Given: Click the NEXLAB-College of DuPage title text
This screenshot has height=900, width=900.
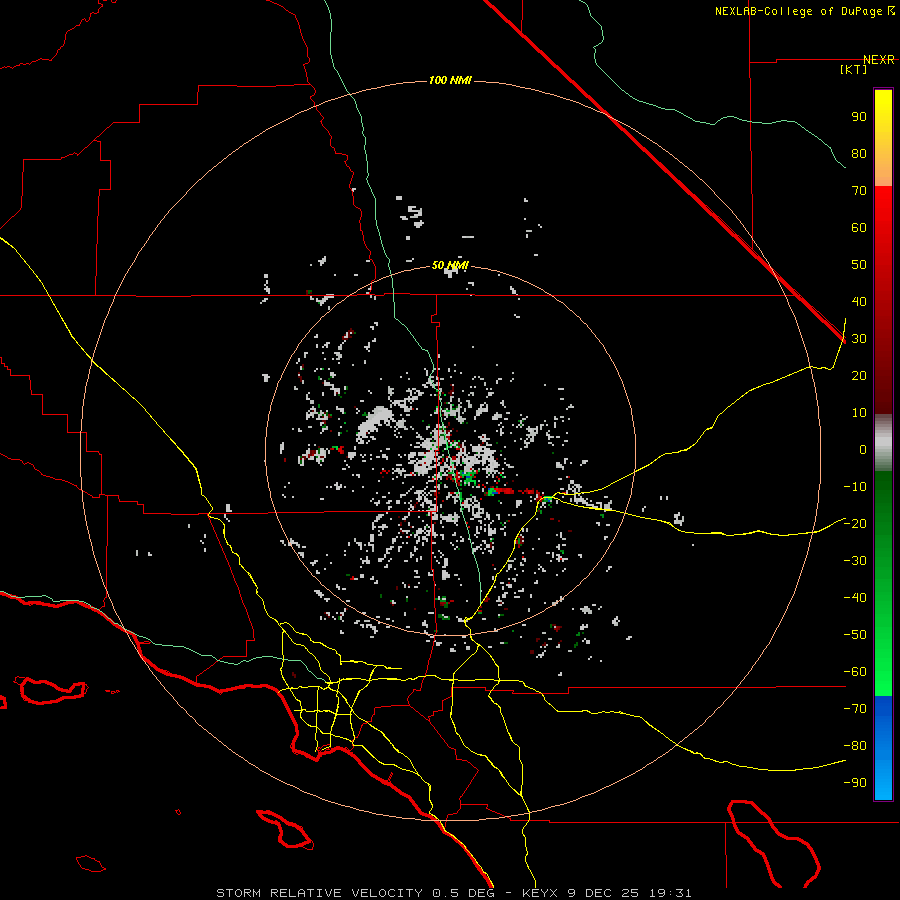Looking at the screenshot, I should click(804, 11).
